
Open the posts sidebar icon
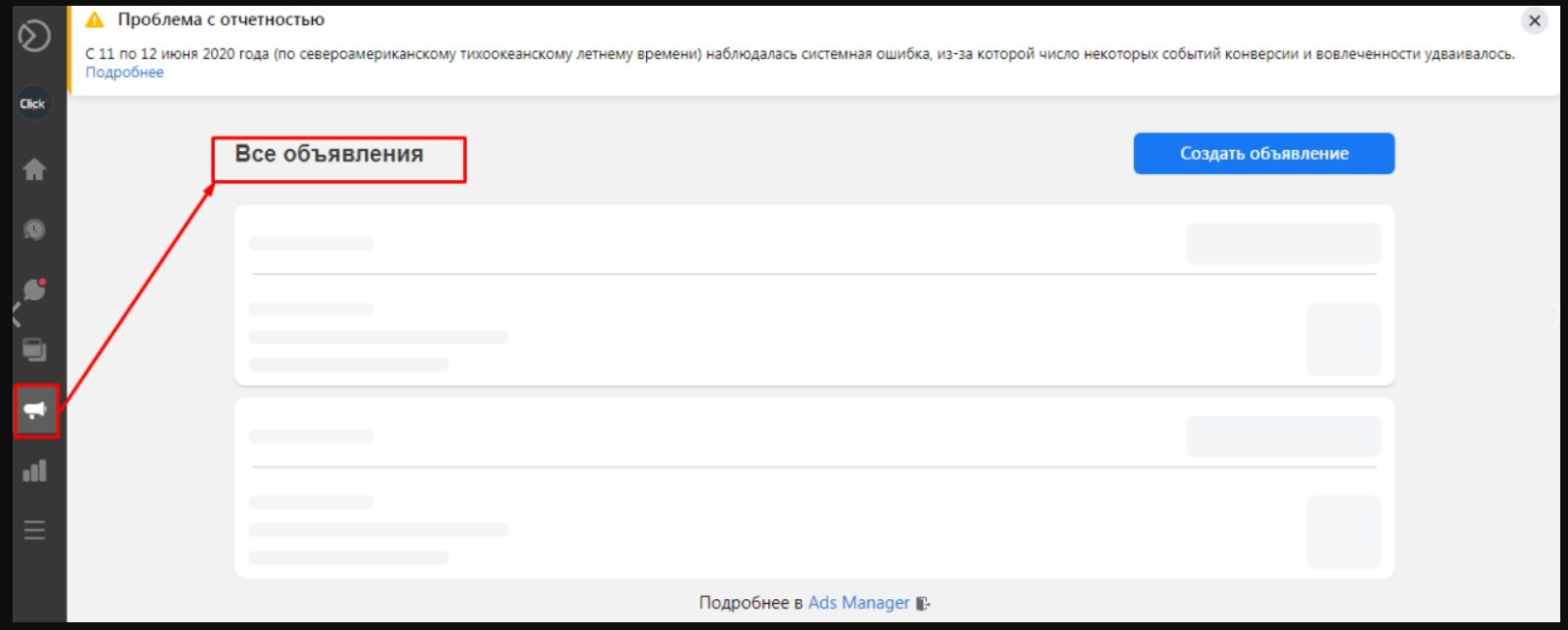(35, 349)
